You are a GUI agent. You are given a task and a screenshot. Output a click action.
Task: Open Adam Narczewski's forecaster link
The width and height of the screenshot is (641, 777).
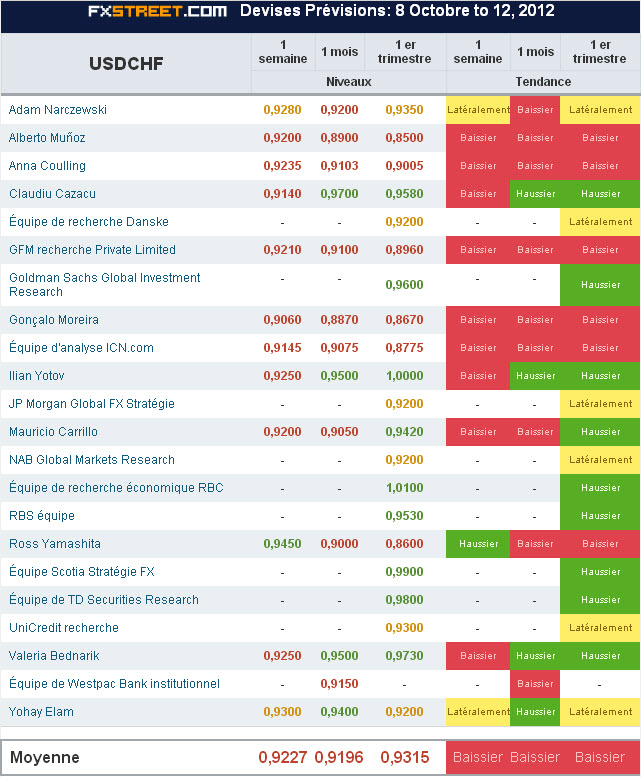click(57, 110)
